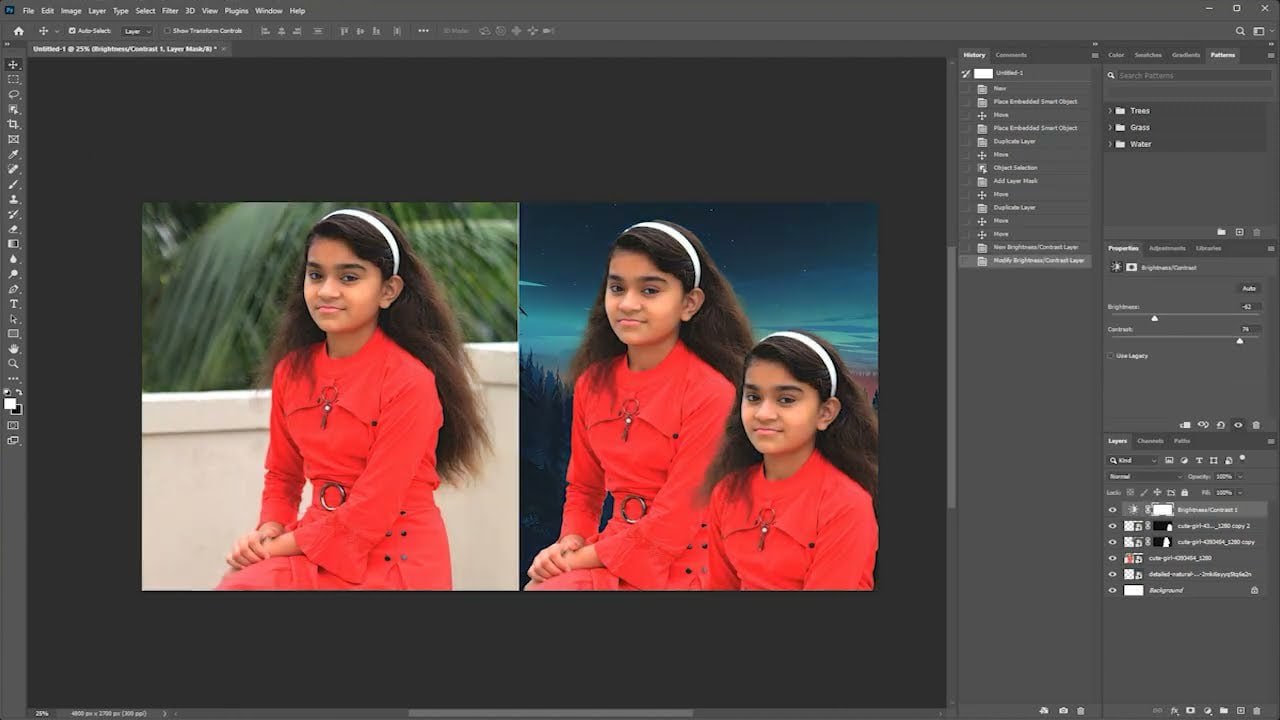Hide the cute-girl 1280 copy 2 layer
This screenshot has width=1280, height=720.
point(1112,526)
